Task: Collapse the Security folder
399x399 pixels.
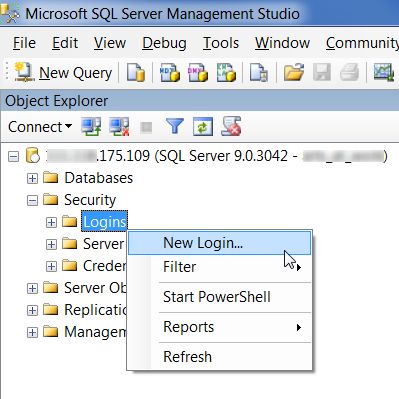Action: pos(32,200)
